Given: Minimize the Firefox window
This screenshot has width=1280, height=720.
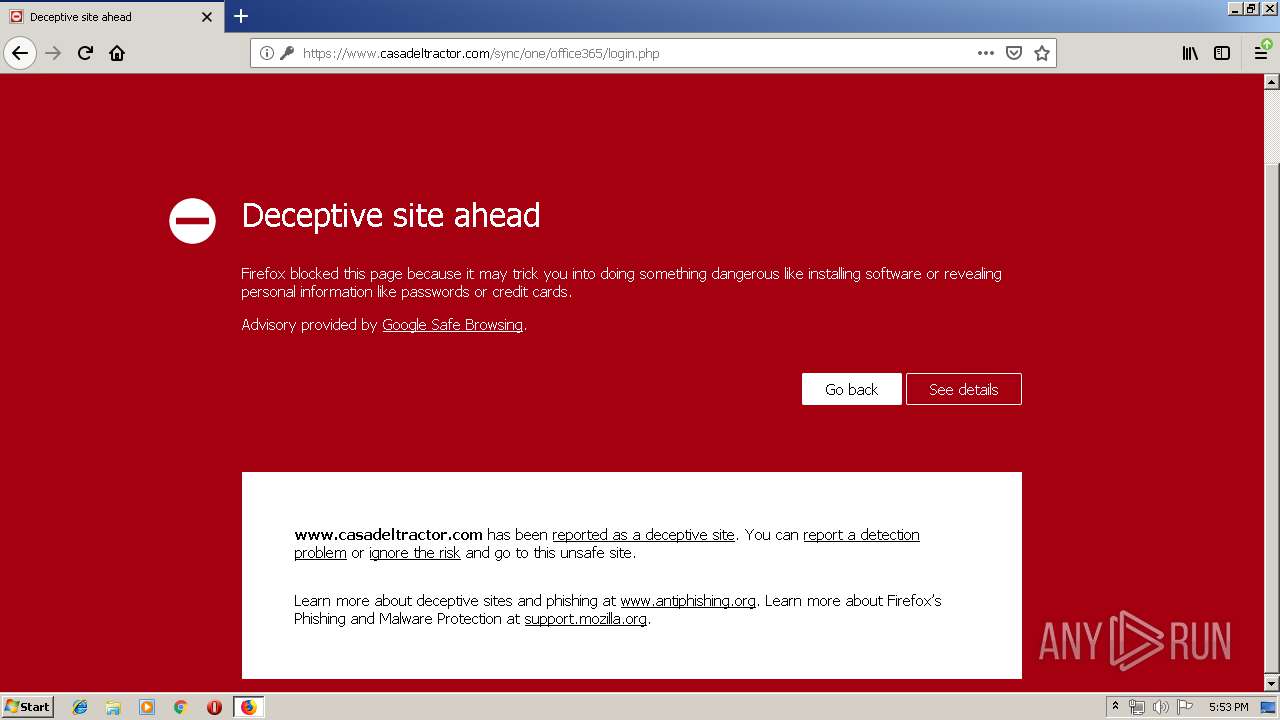Looking at the screenshot, I should (1236, 8).
